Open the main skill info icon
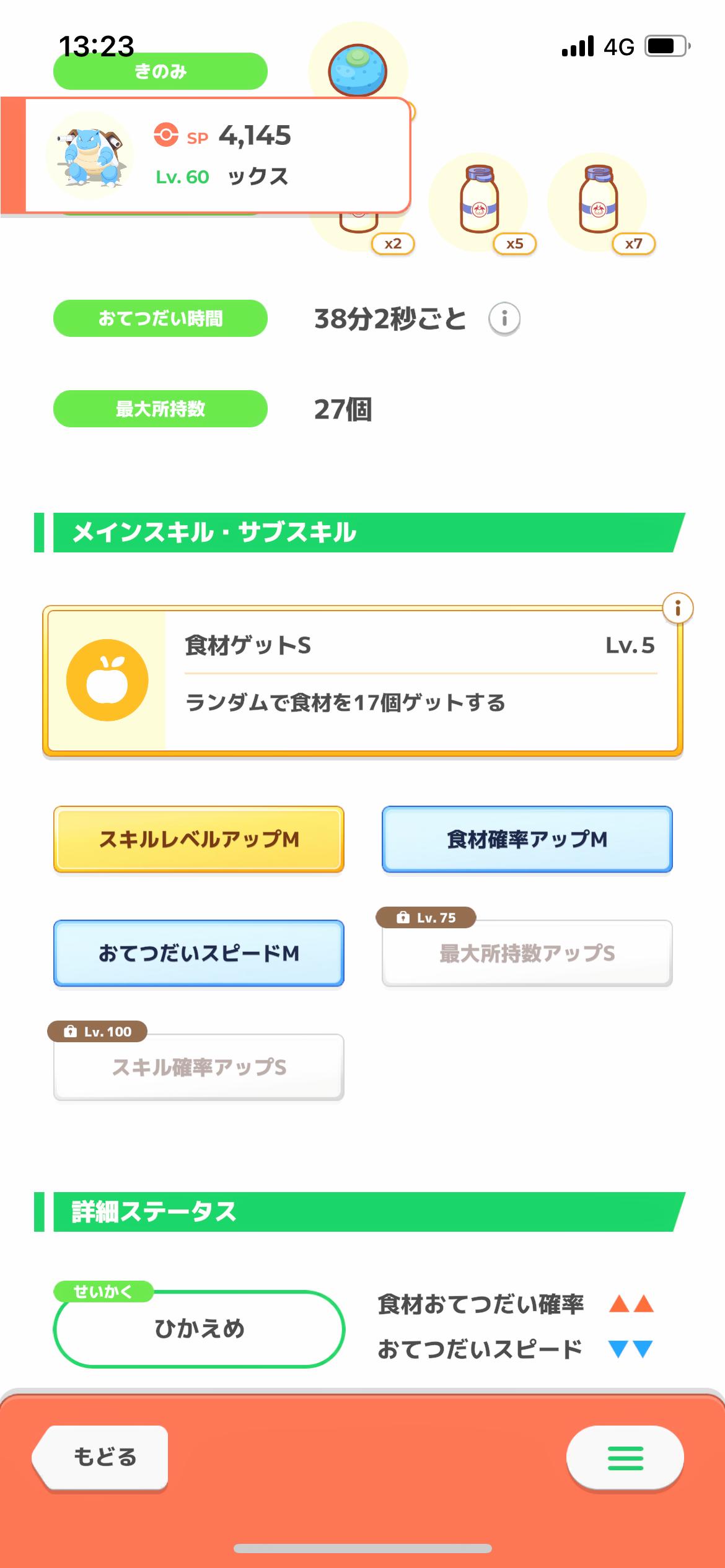 (677, 609)
